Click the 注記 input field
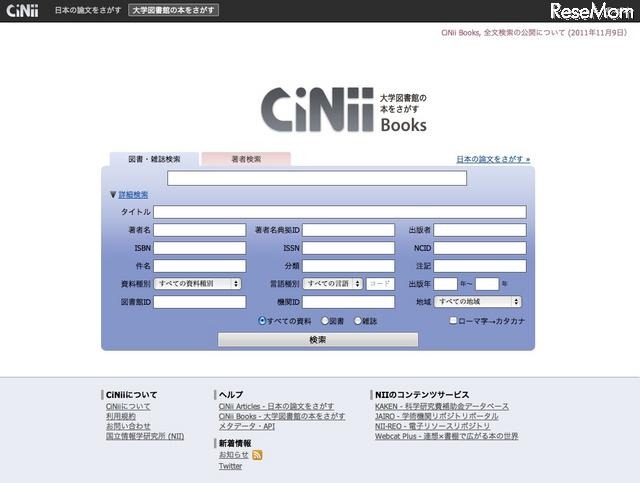The height and width of the screenshot is (483, 640). 480,266
